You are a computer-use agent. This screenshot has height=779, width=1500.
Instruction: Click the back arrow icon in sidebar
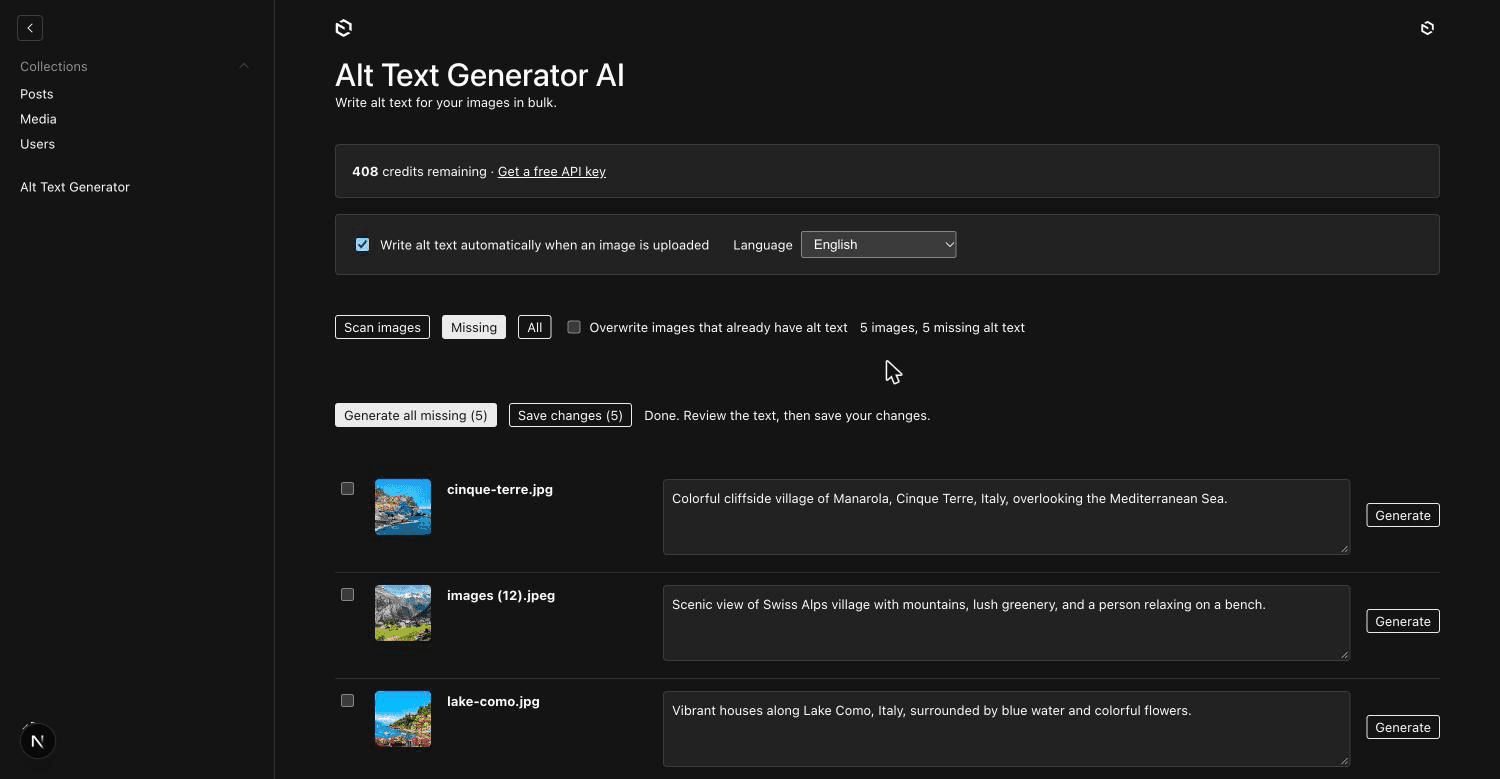30,28
